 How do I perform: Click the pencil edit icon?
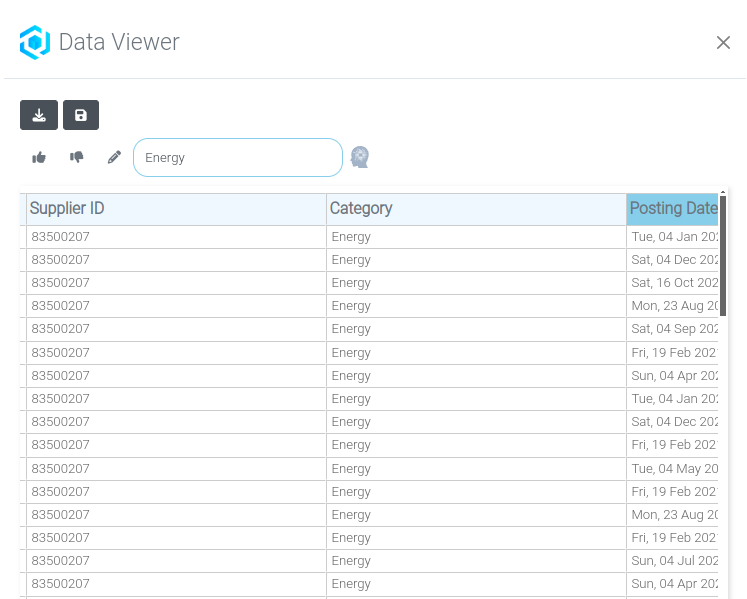114,157
